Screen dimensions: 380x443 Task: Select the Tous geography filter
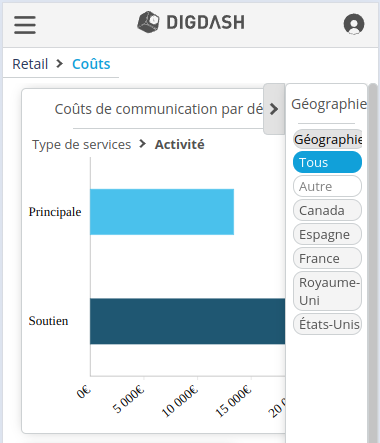coord(327,162)
